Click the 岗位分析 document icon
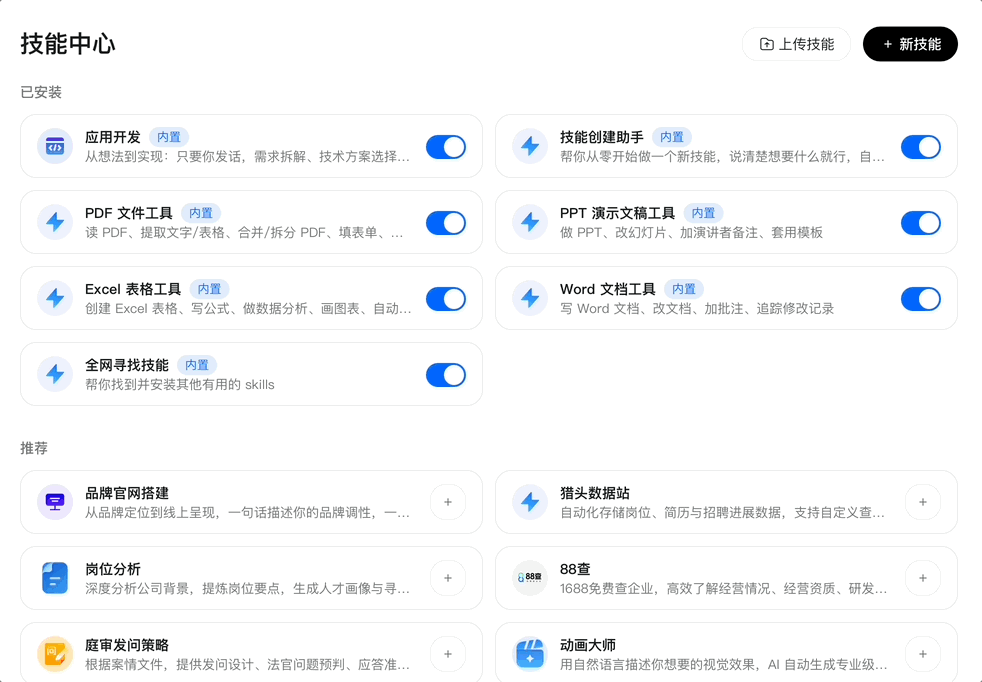The height and width of the screenshot is (682, 982). point(54,578)
